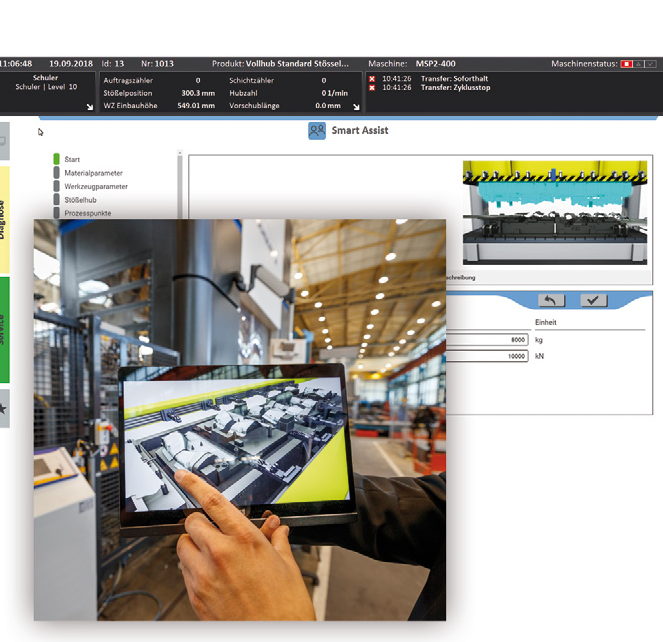
Task: Confirm with the checkmark button
Action: (594, 300)
